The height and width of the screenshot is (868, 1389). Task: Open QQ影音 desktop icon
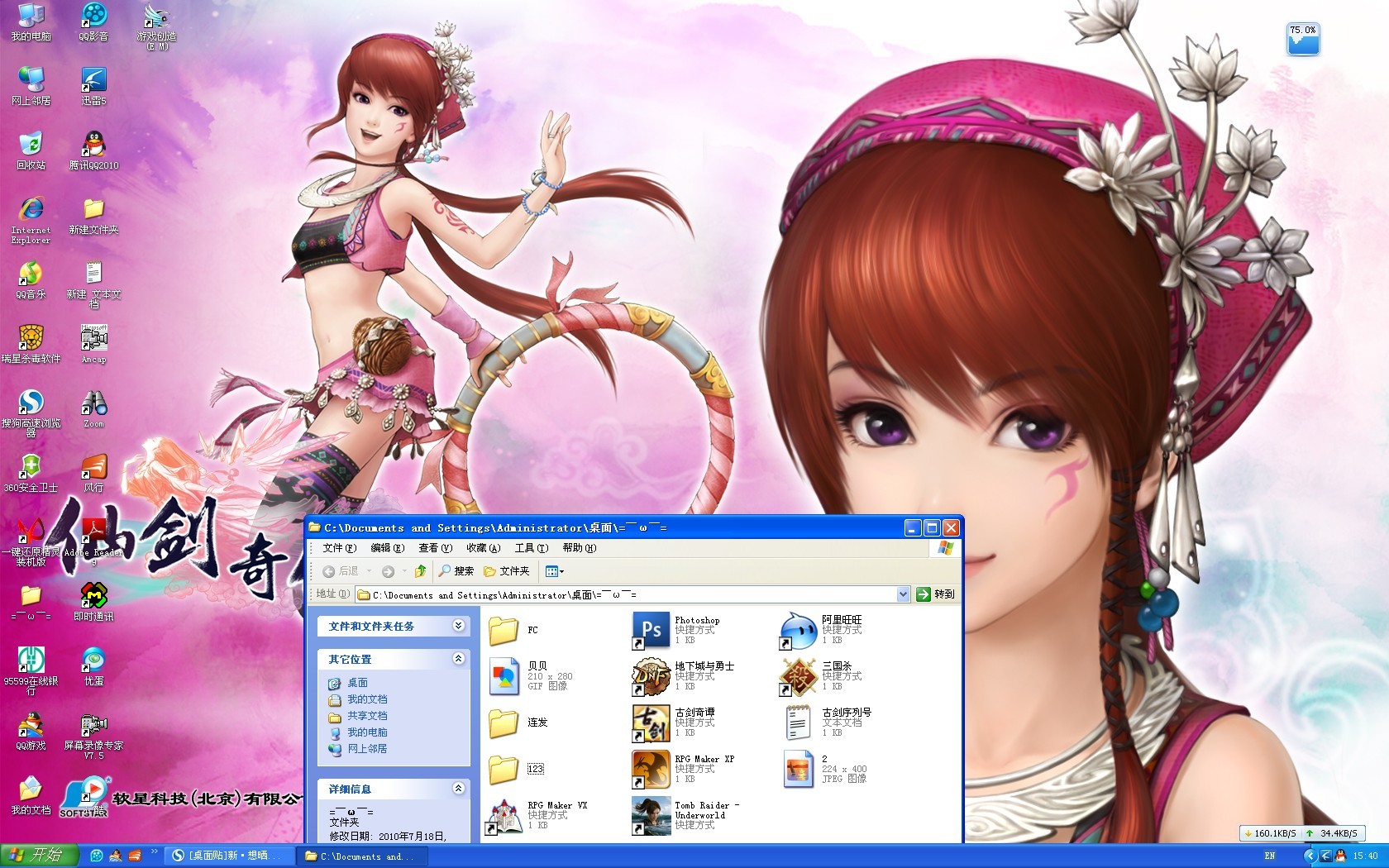click(93, 21)
